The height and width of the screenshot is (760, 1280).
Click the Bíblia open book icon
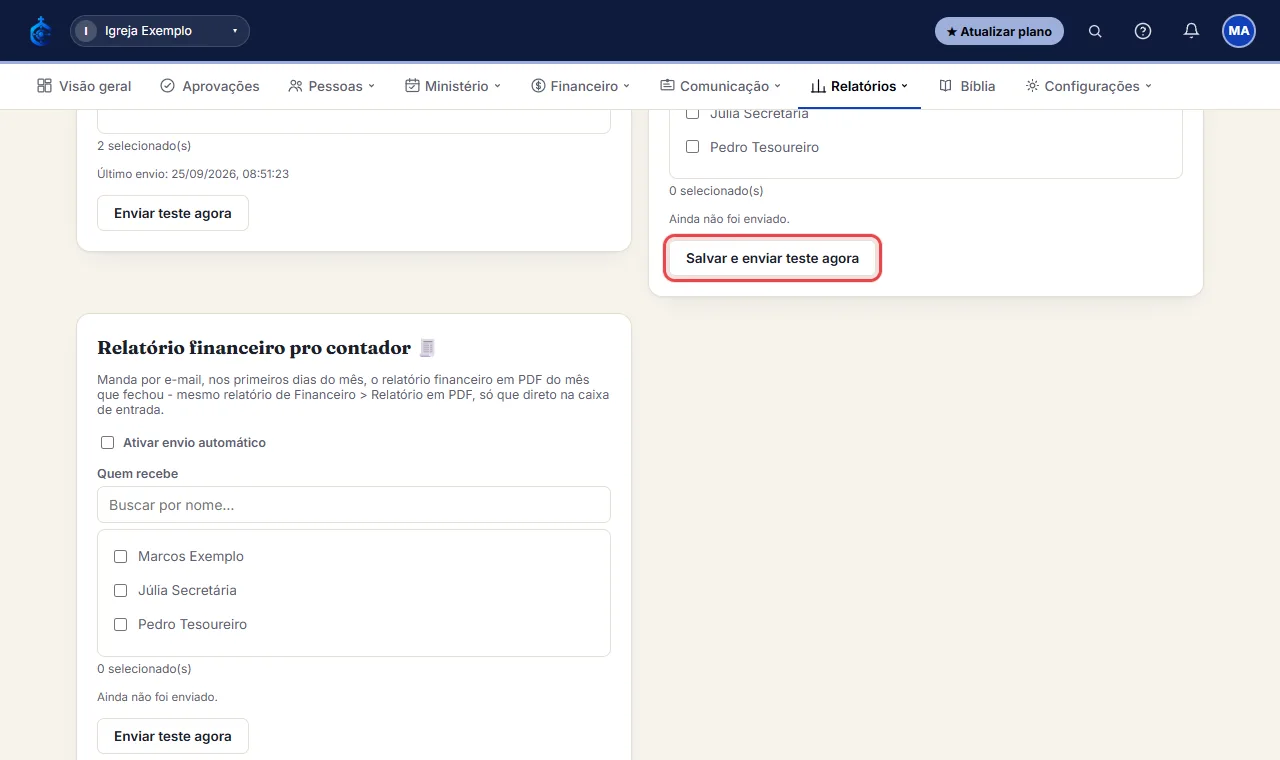[x=945, y=86]
